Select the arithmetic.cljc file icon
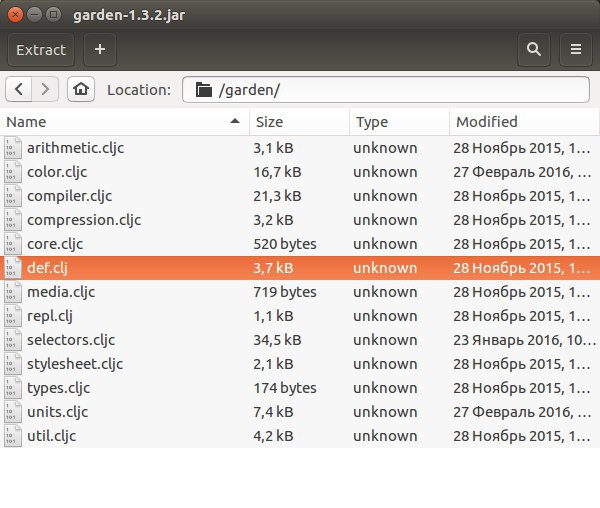 click(13, 148)
